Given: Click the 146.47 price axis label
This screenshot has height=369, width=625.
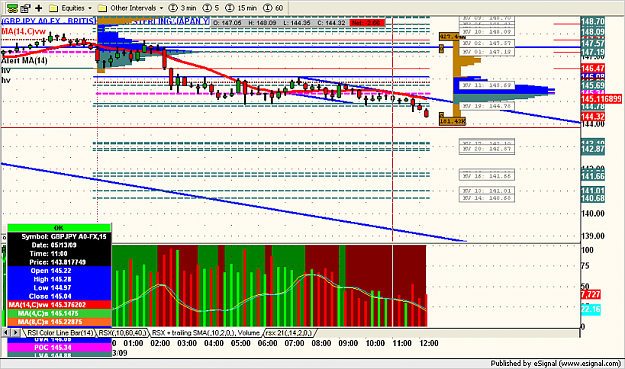Looking at the screenshot, I should [593, 69].
